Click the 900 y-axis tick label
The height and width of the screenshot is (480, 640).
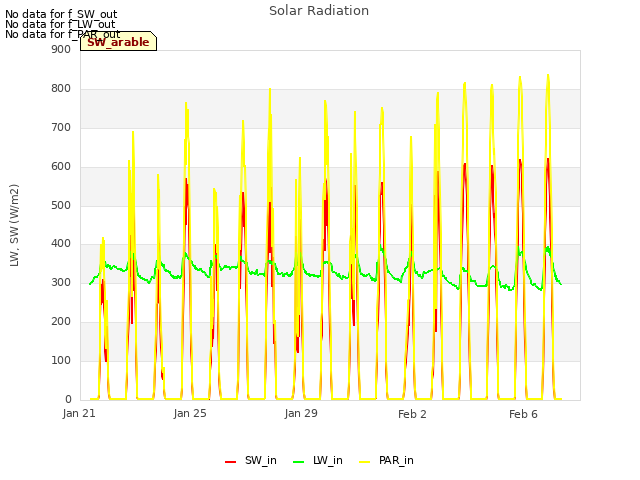coord(61,49)
